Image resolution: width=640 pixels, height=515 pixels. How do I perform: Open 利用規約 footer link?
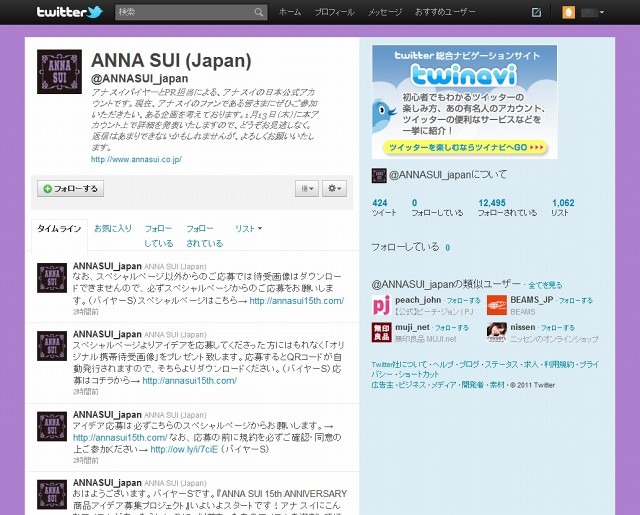coord(559,364)
